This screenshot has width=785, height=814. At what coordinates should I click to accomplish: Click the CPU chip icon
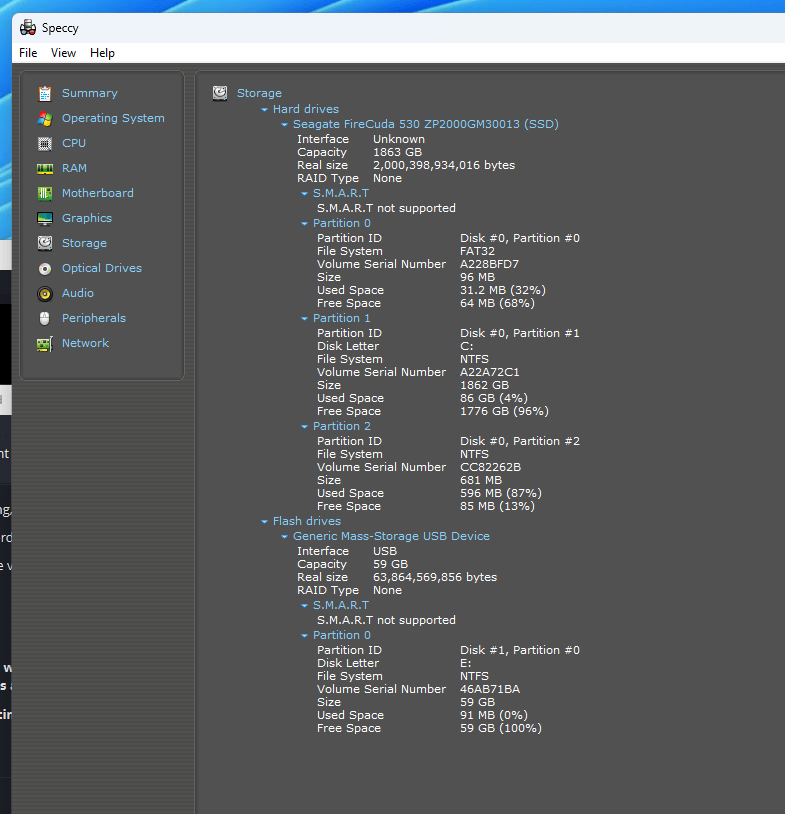45,144
